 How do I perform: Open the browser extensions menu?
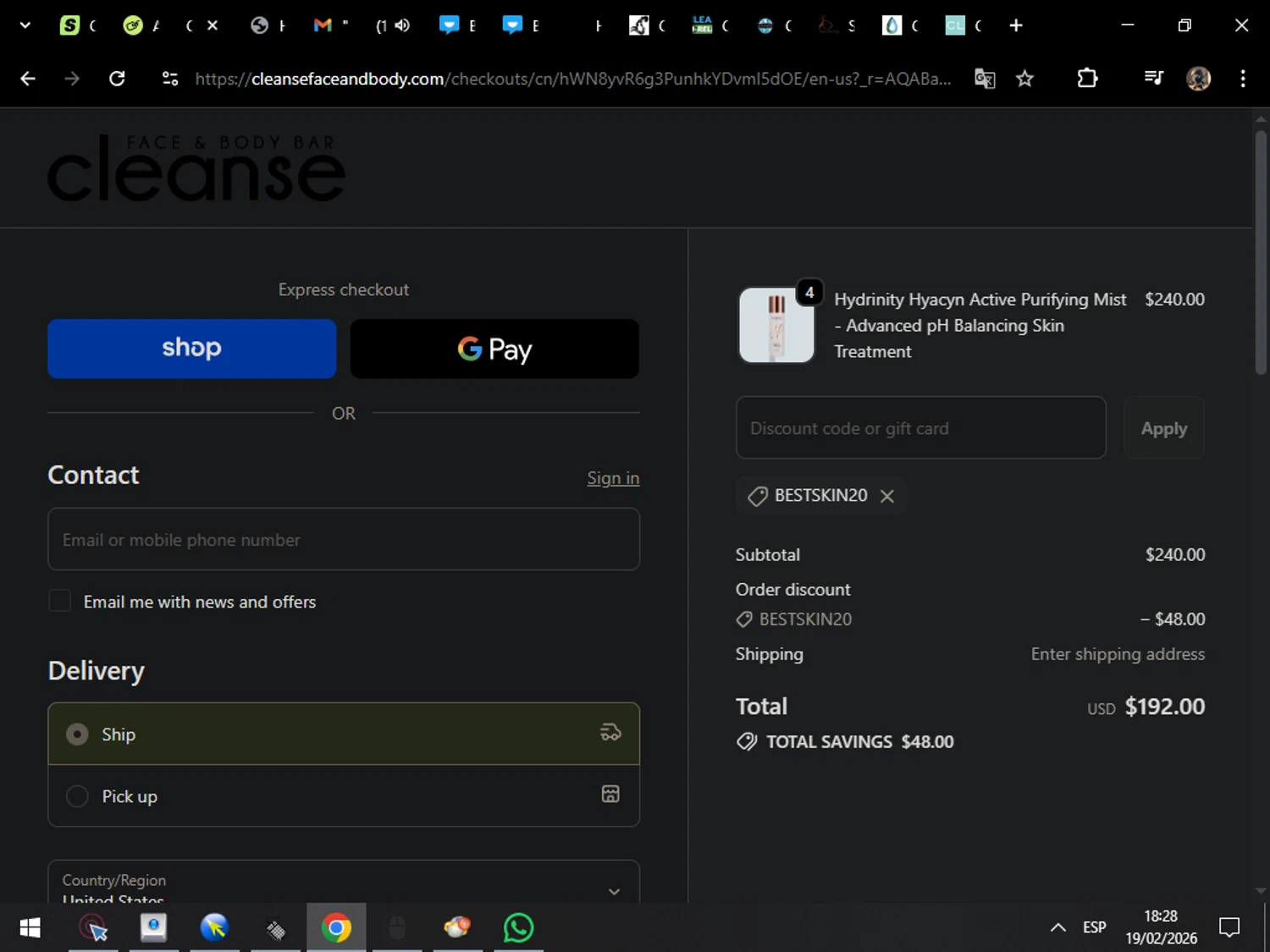click(1087, 79)
